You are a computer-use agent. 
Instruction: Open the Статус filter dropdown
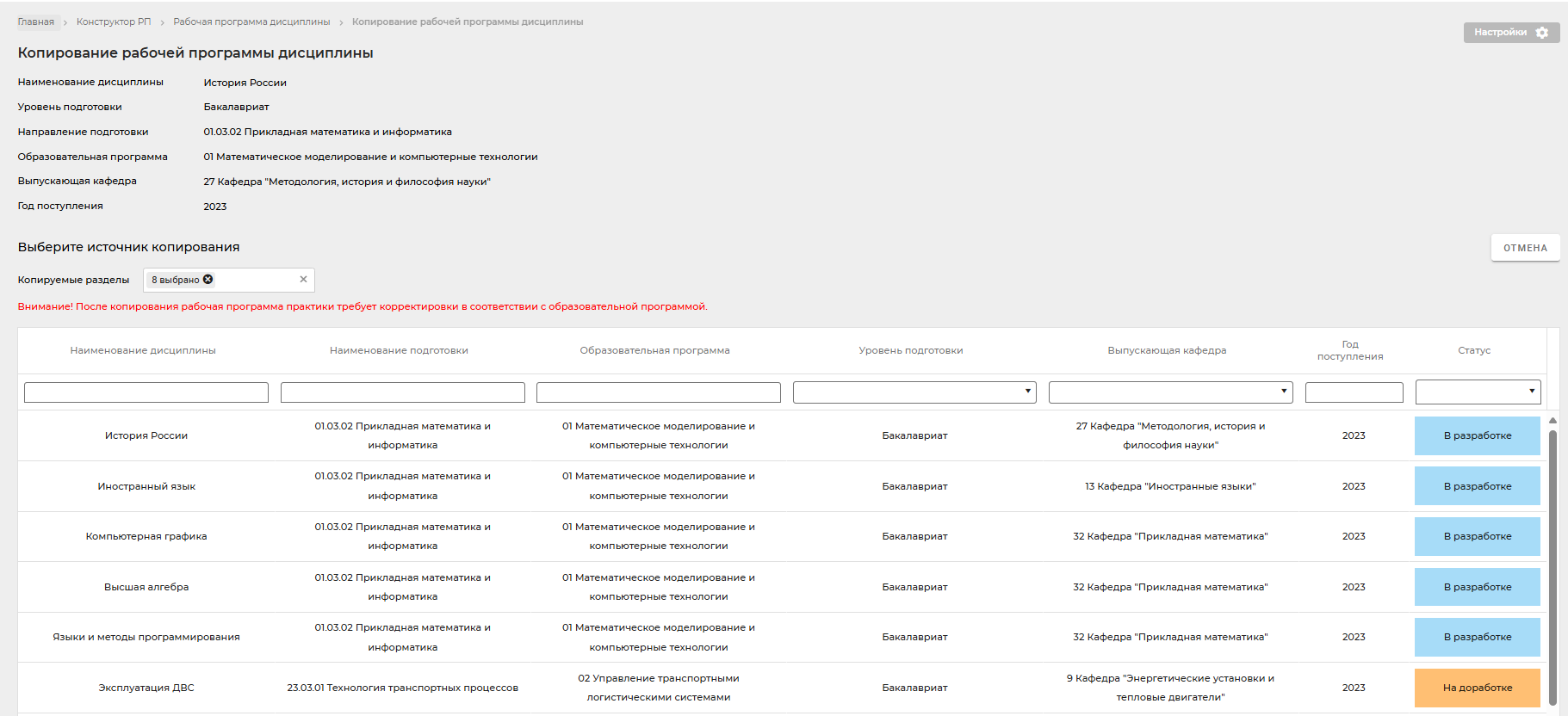[1478, 392]
